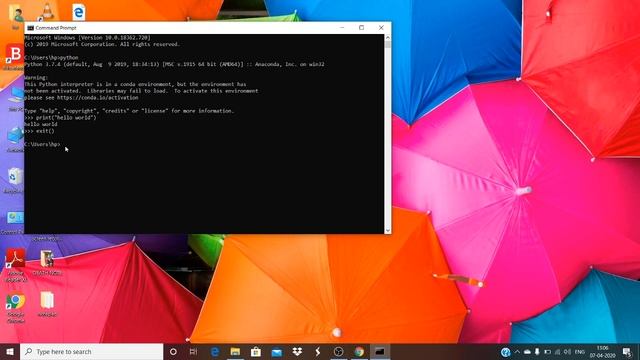This screenshot has width=640, height=360.
Task: Minimize the Command Prompt window
Action: [342, 28]
